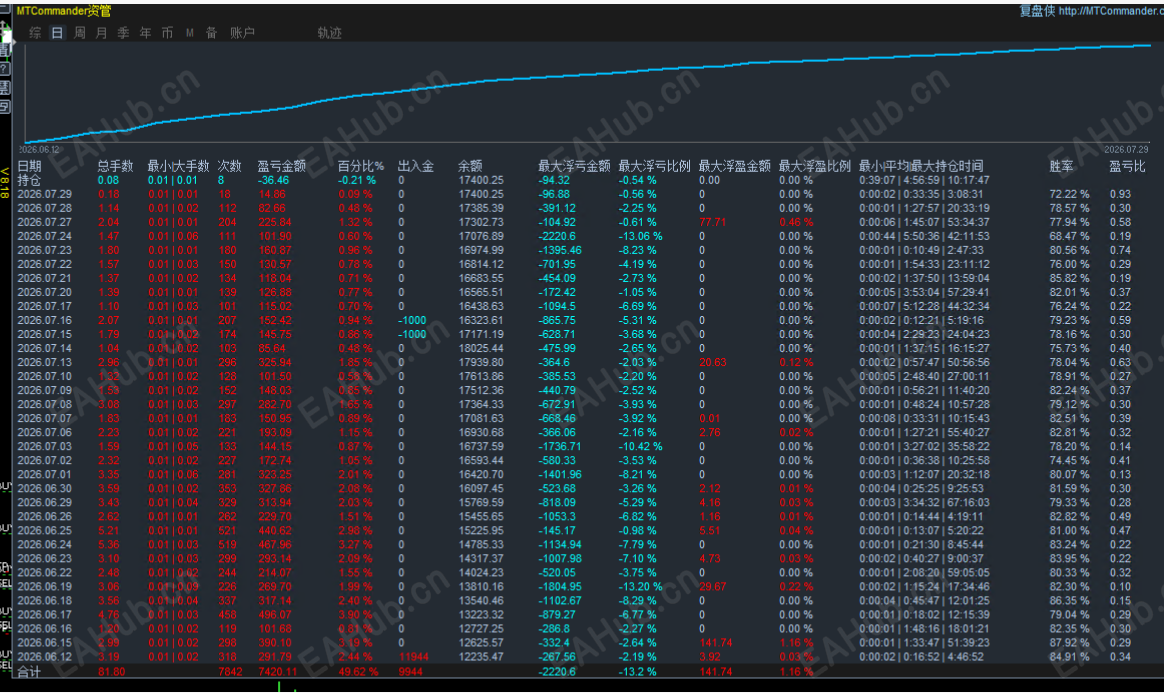Click the 86.35 % win rate cell

(1070, 600)
